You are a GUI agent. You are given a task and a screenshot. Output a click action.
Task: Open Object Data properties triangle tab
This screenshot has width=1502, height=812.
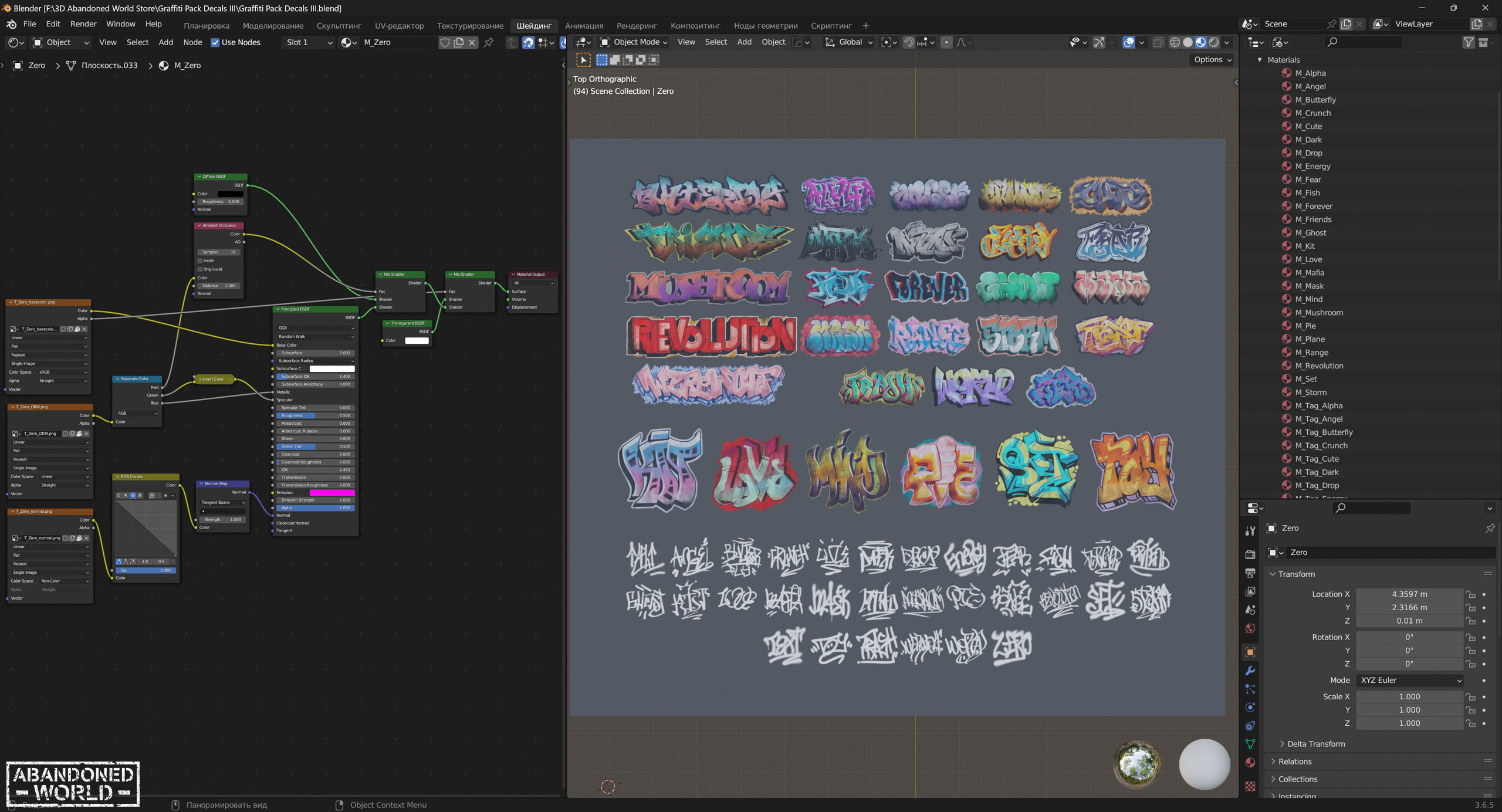point(1250,744)
